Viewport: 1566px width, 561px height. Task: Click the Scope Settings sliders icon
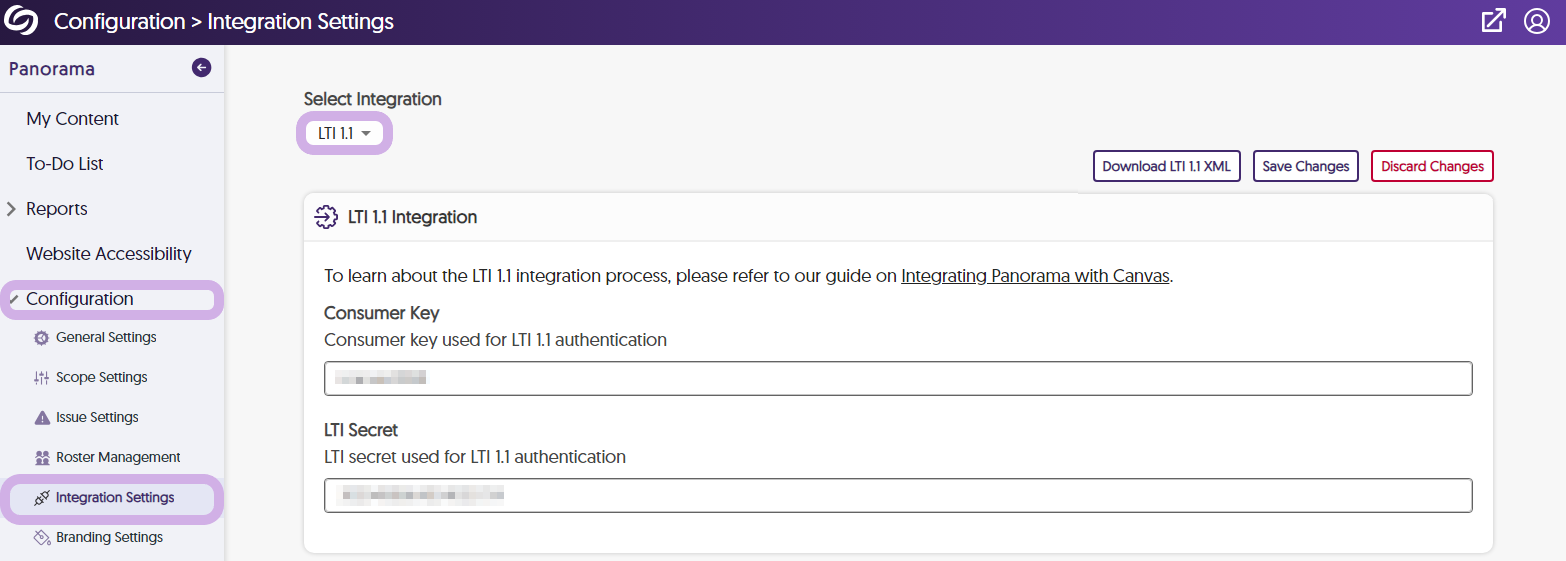point(41,378)
